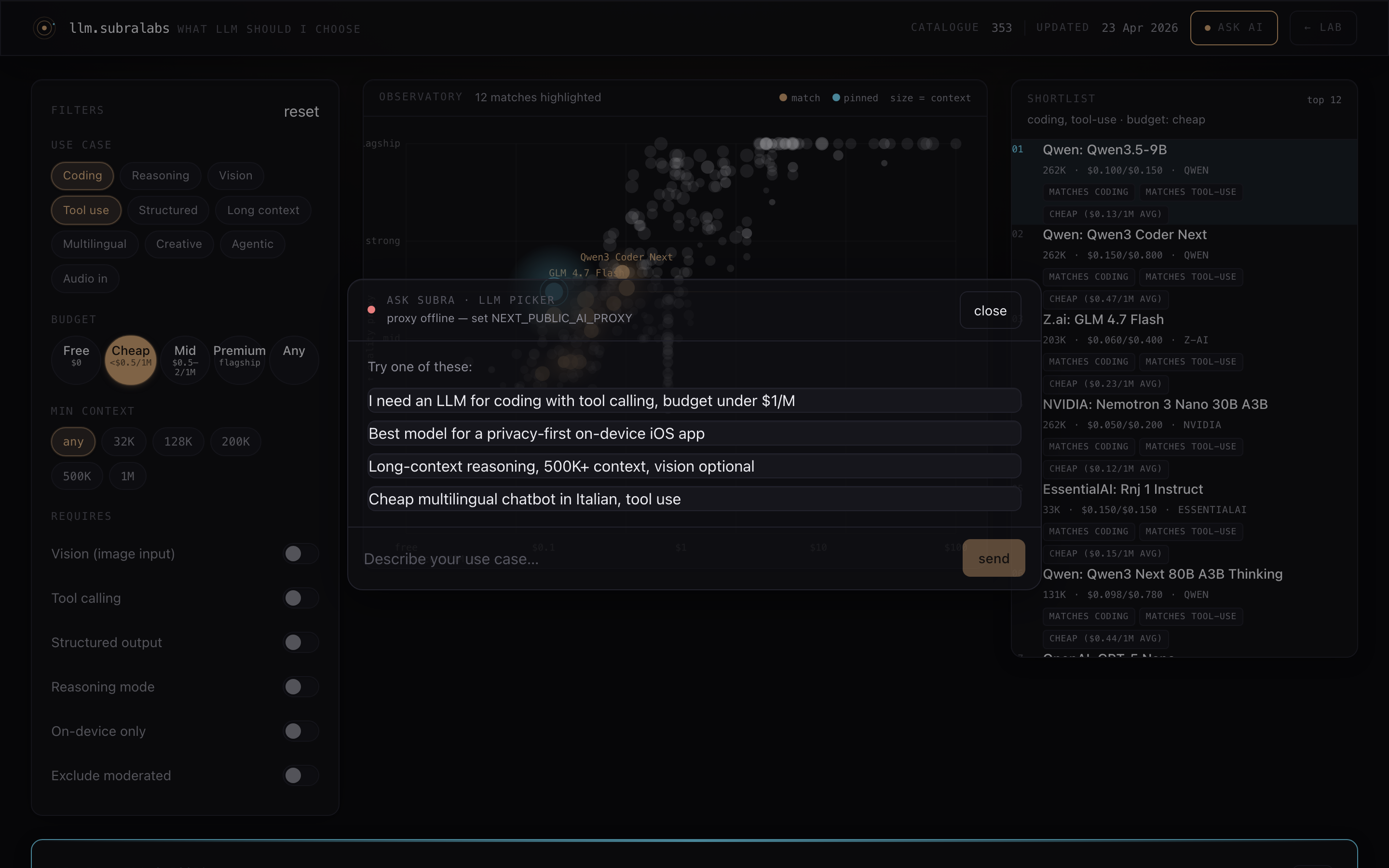
Task: Select the Reasoning use case chip
Action: pos(160,176)
